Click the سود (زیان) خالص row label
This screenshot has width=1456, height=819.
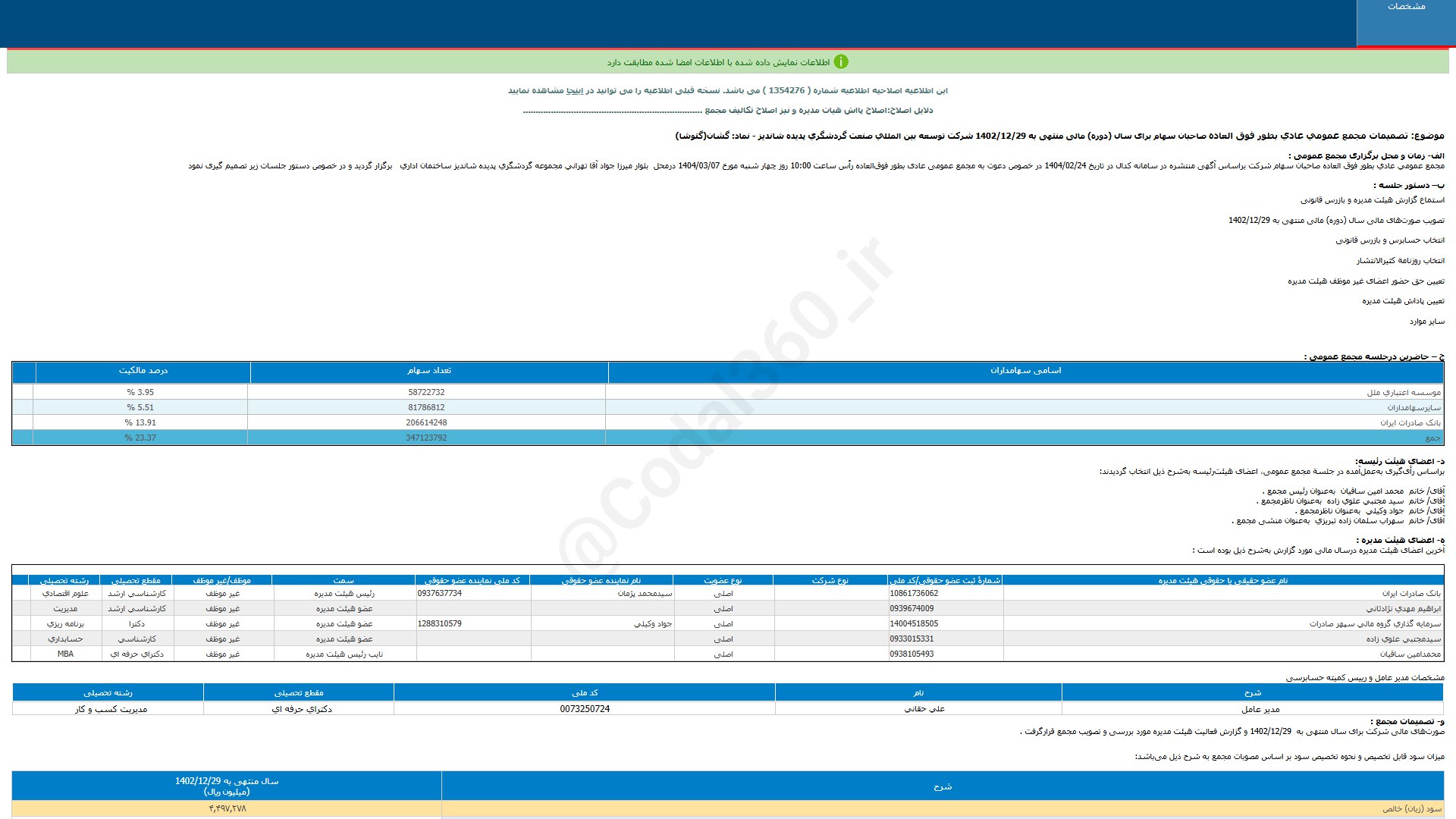point(1411,809)
